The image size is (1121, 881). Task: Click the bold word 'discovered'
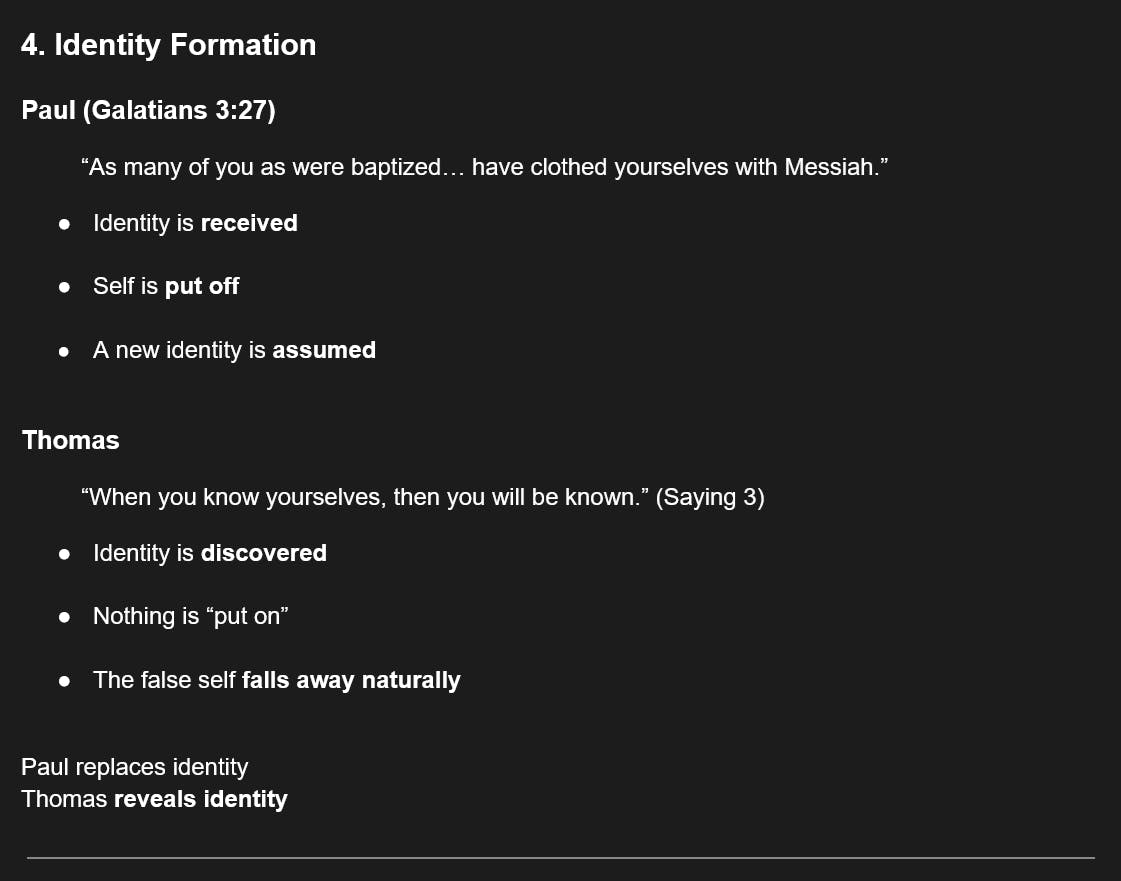tap(264, 553)
